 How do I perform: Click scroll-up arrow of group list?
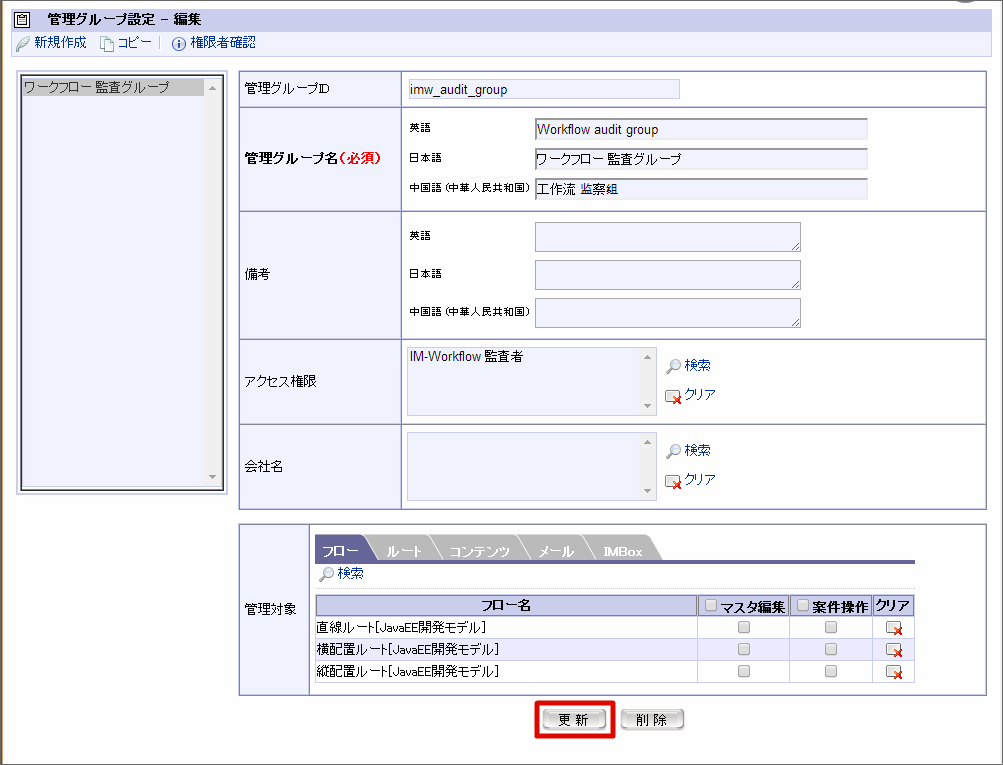click(212, 88)
